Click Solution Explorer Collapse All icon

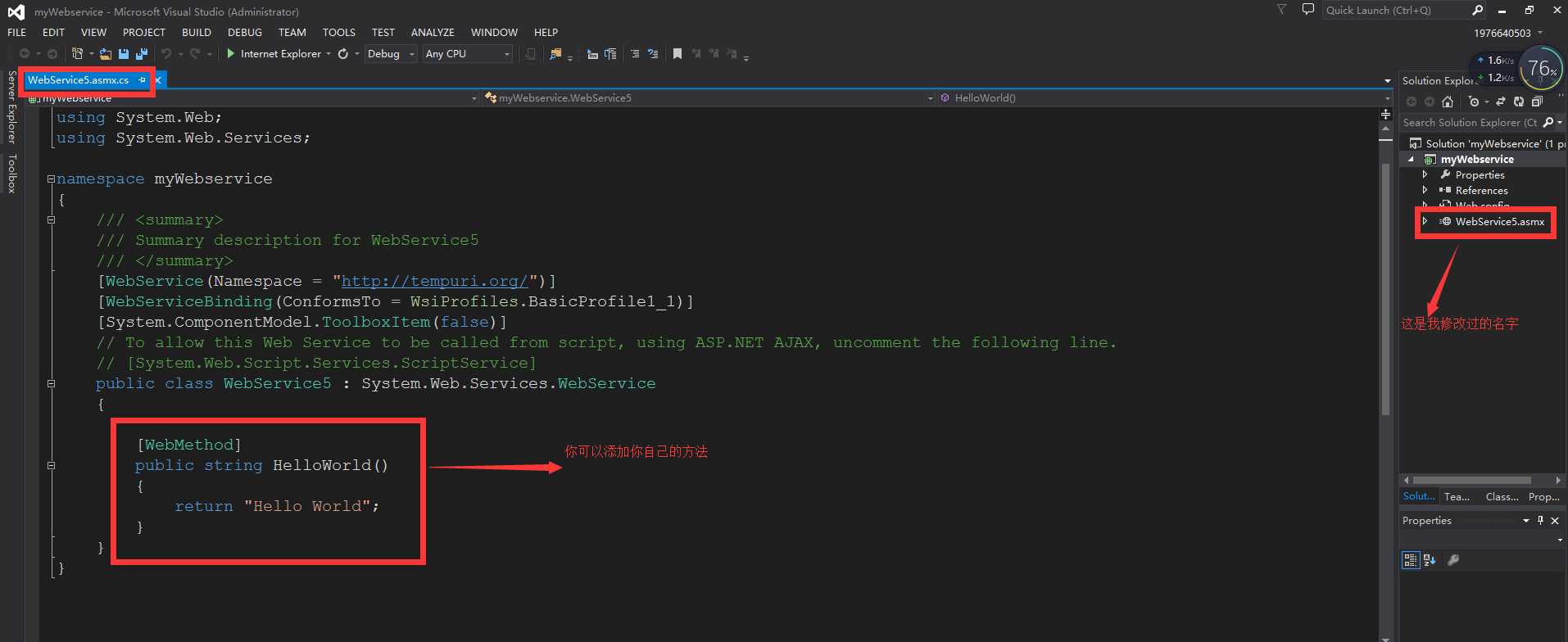click(x=1537, y=102)
